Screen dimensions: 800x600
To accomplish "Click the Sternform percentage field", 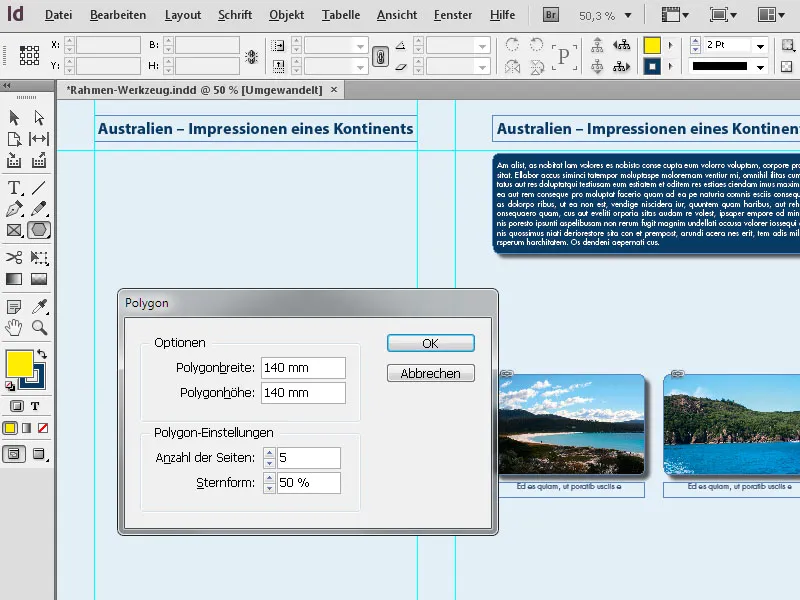I will click(x=309, y=483).
